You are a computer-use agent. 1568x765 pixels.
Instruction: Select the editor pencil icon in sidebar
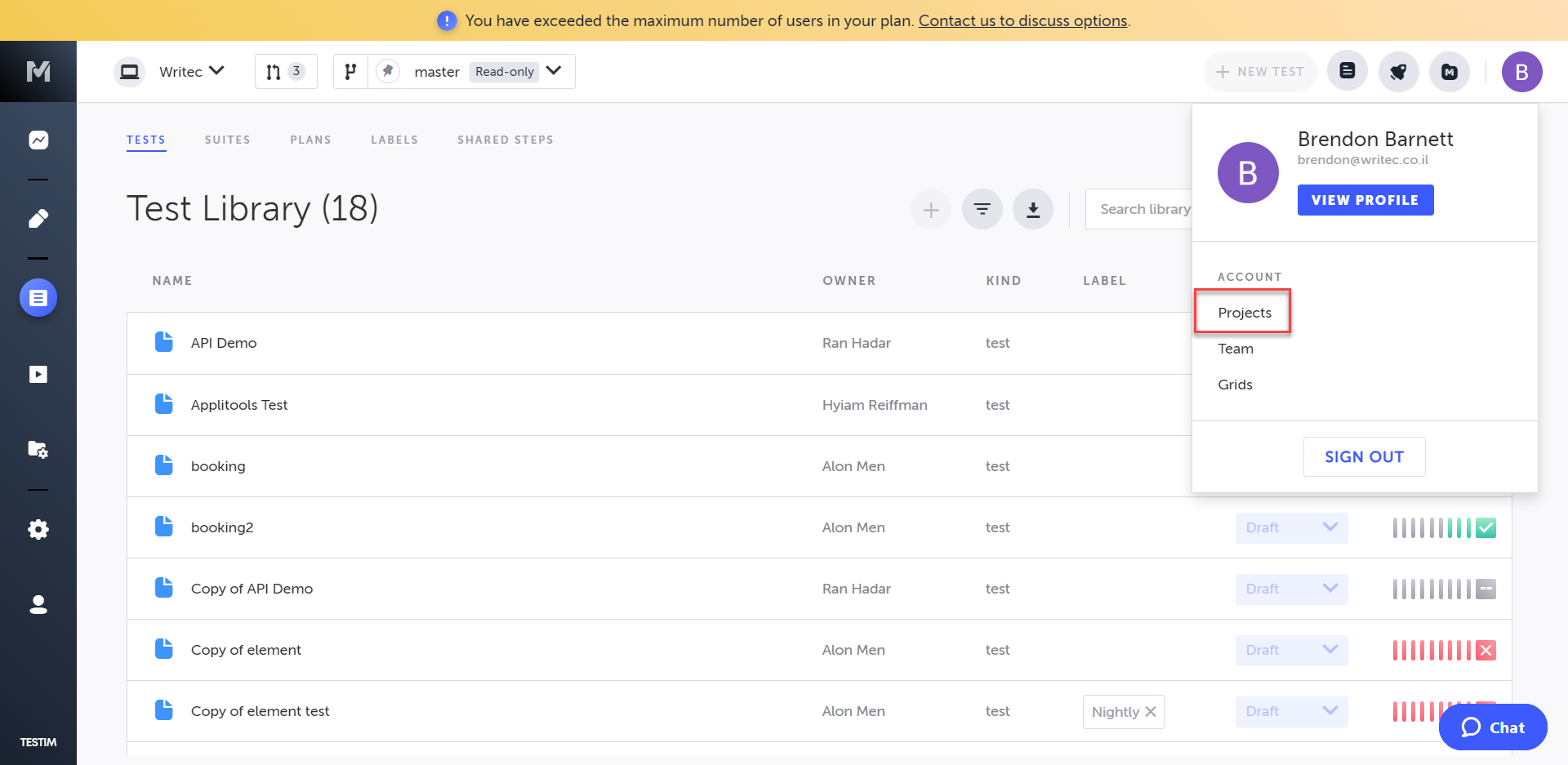click(38, 218)
